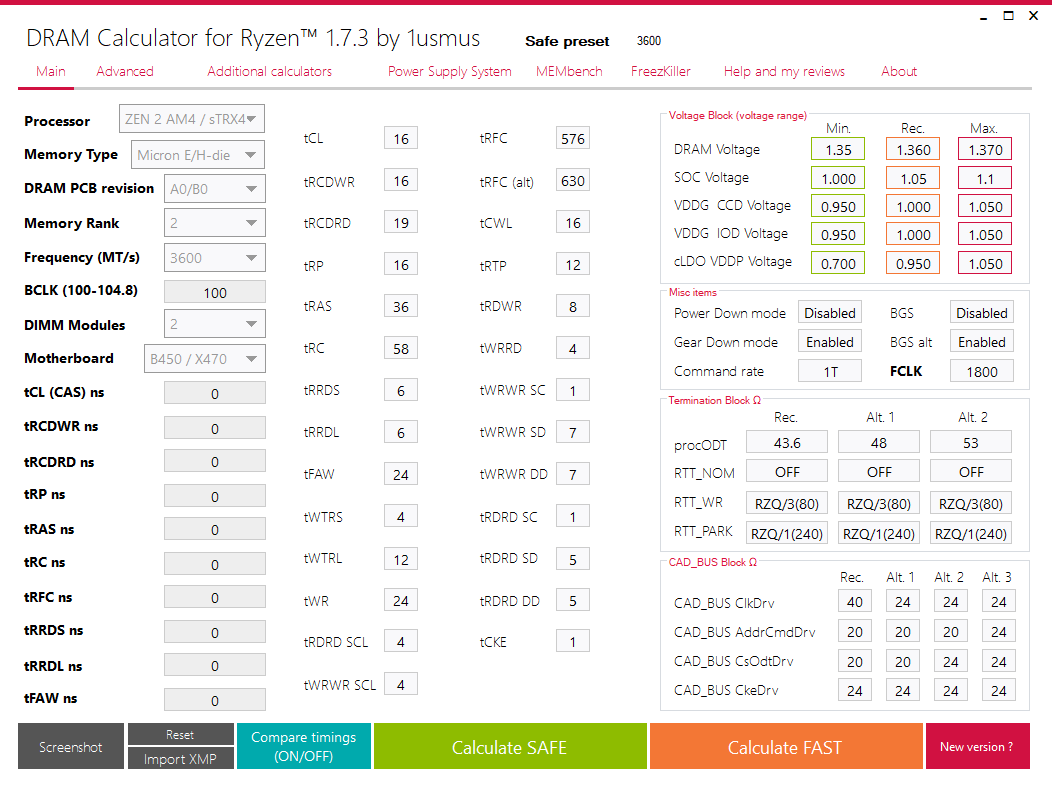
Task: Click the Reset button
Action: 180,734
